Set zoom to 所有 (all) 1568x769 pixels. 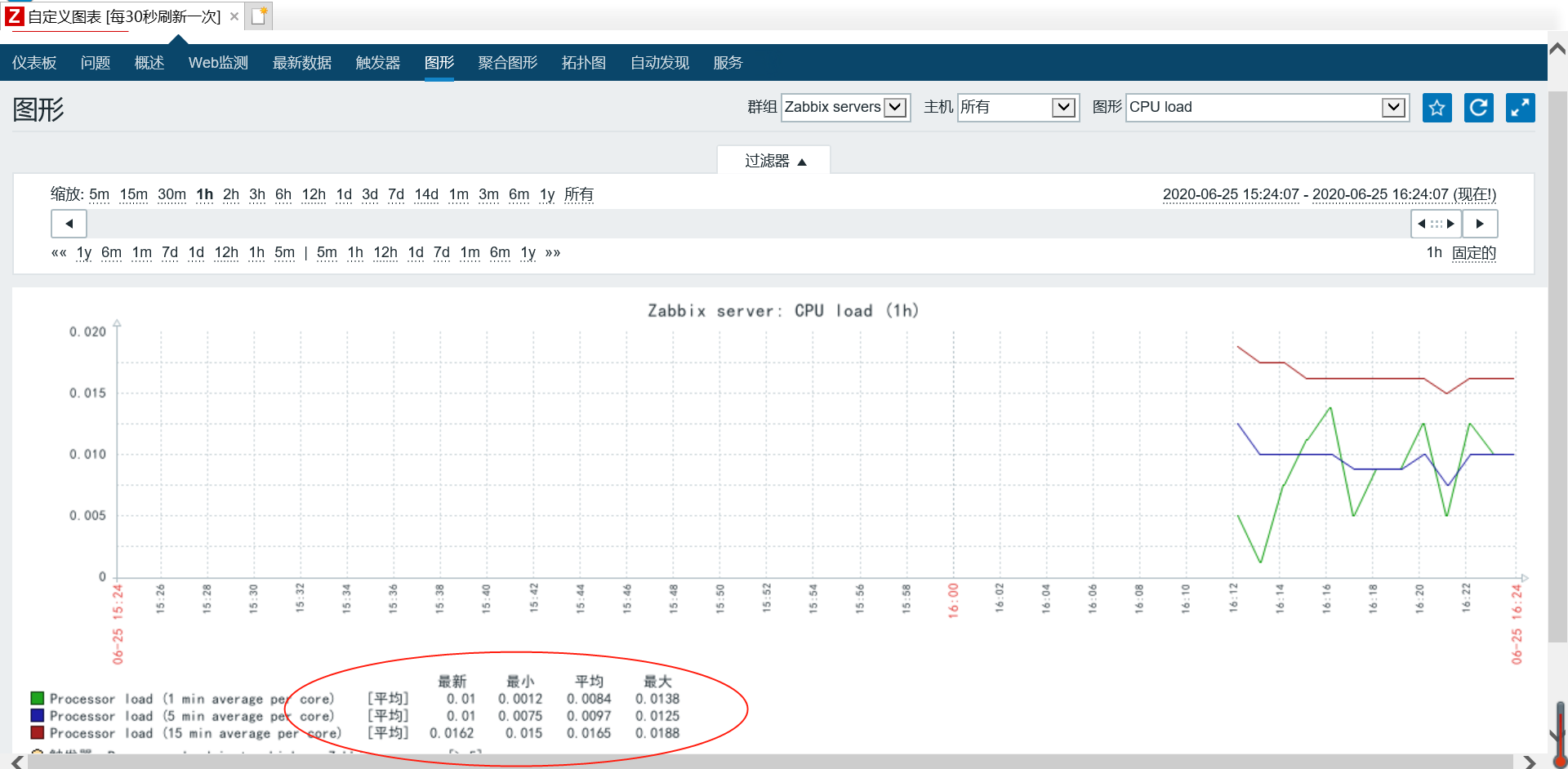(x=579, y=194)
